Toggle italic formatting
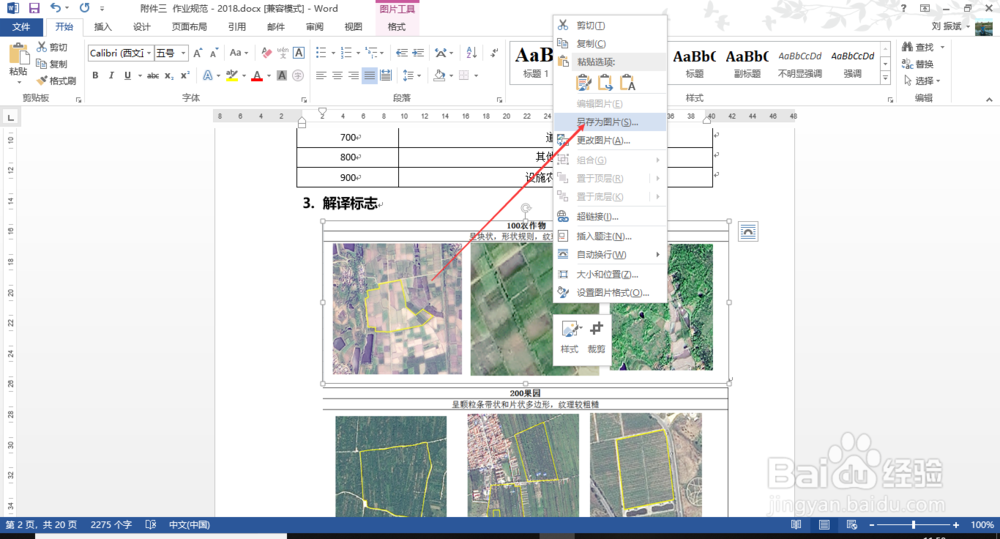 click(x=111, y=76)
